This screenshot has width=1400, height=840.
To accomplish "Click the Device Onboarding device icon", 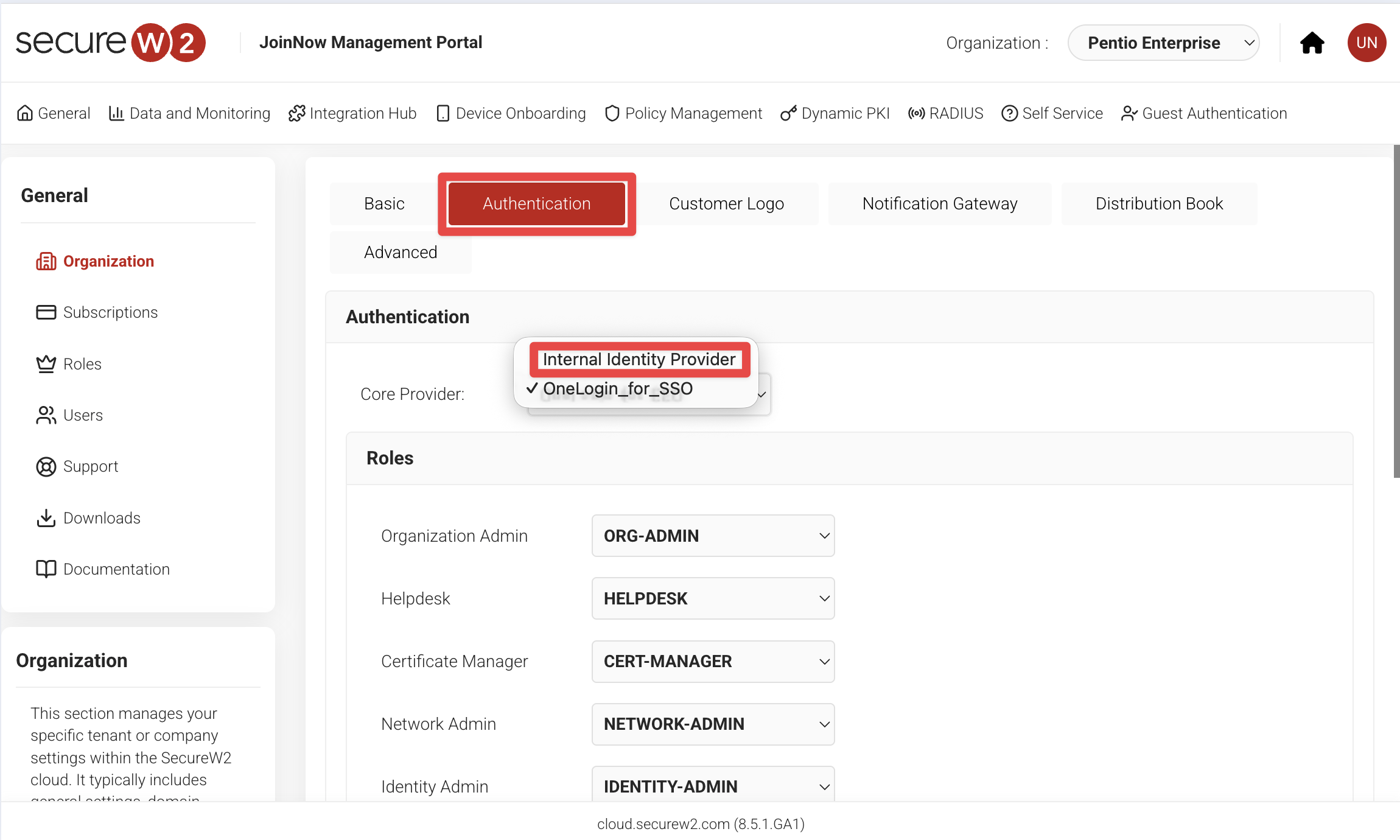I will coord(443,113).
